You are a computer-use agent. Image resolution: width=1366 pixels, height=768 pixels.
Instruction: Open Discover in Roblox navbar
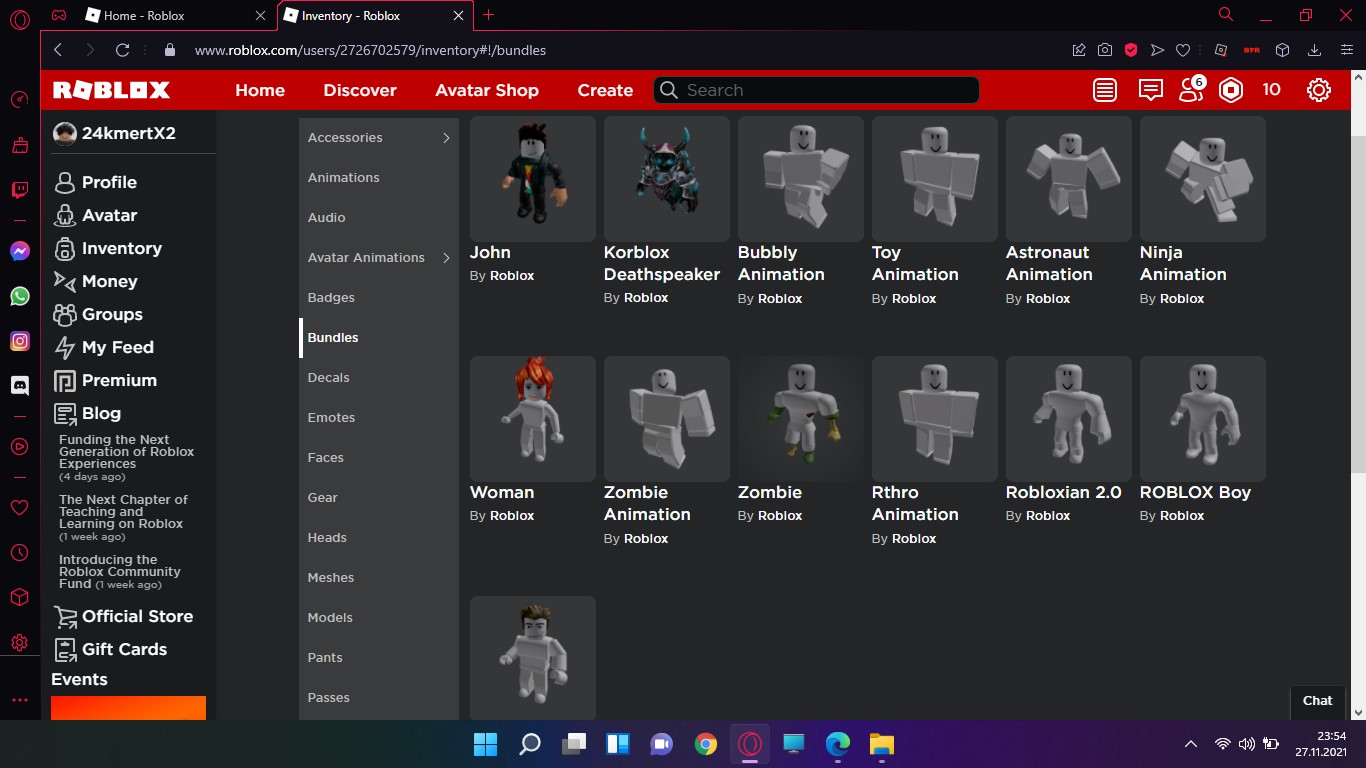[360, 90]
